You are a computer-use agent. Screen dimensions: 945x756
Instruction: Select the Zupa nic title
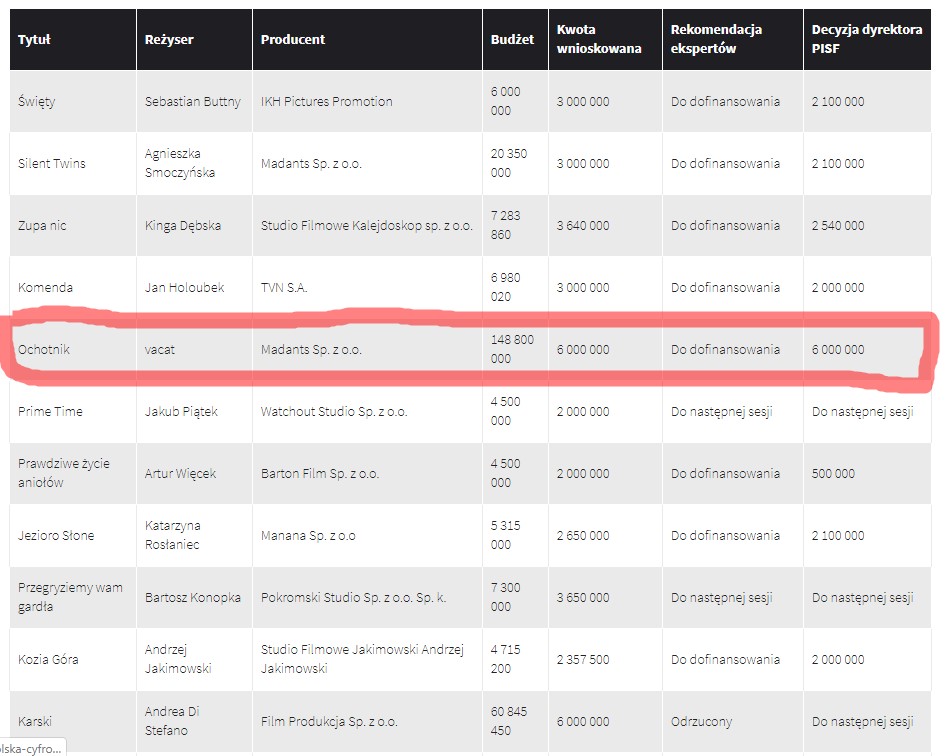[42, 225]
